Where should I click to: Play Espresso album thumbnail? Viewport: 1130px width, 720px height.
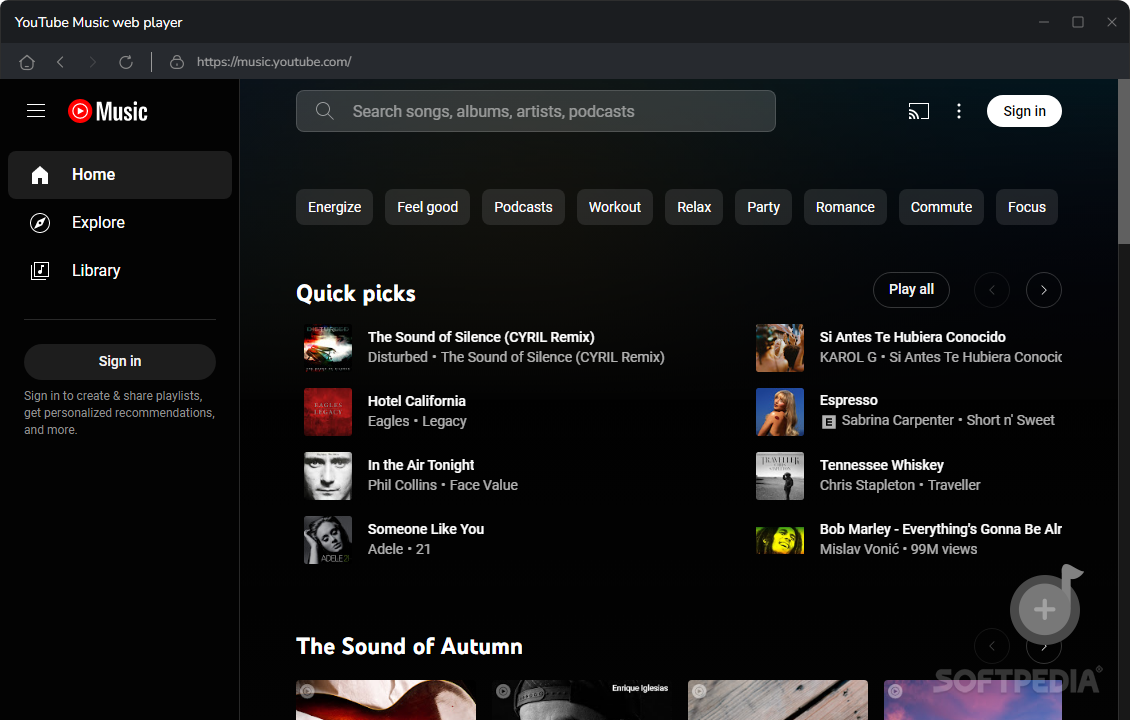780,412
